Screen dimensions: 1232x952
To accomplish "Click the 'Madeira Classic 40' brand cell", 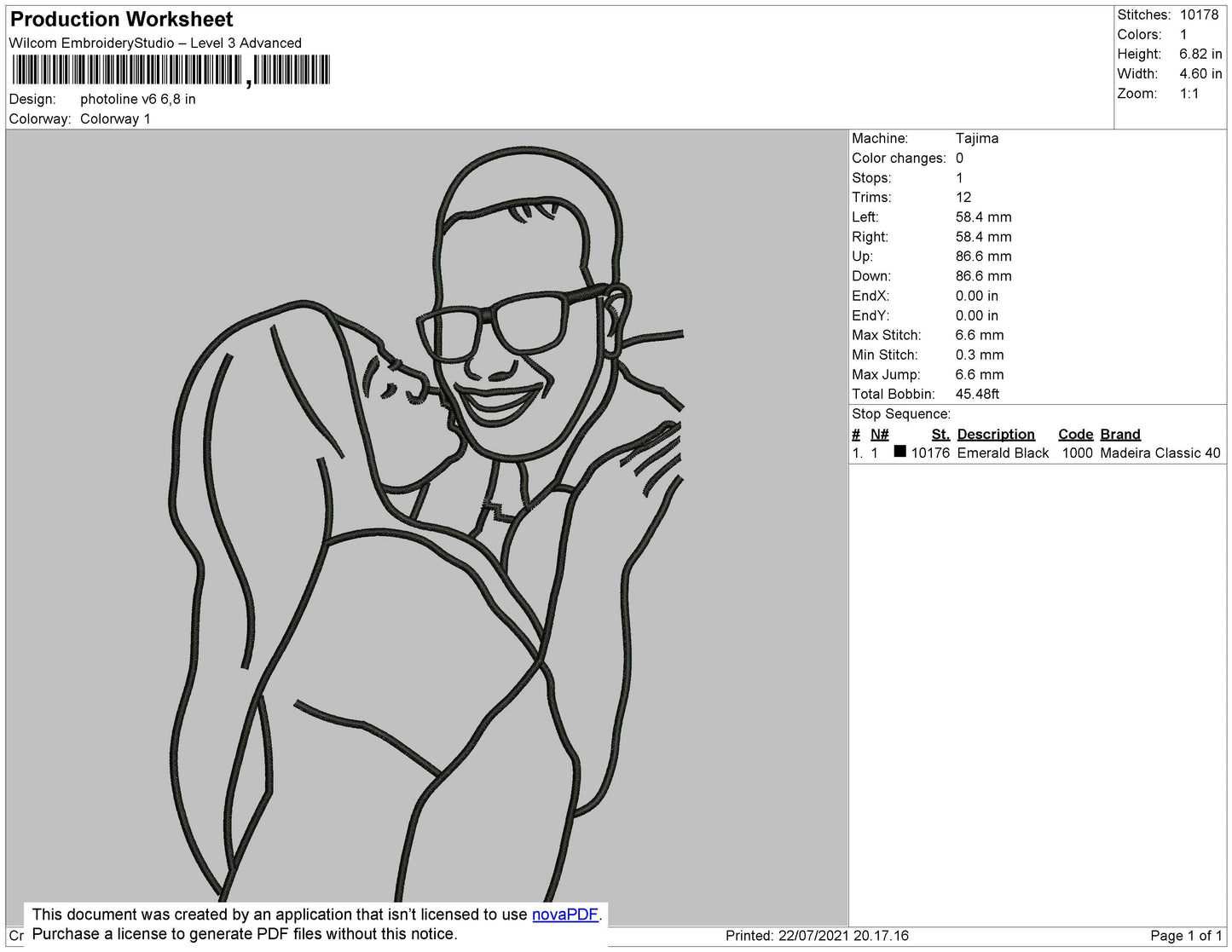I will point(1160,453).
